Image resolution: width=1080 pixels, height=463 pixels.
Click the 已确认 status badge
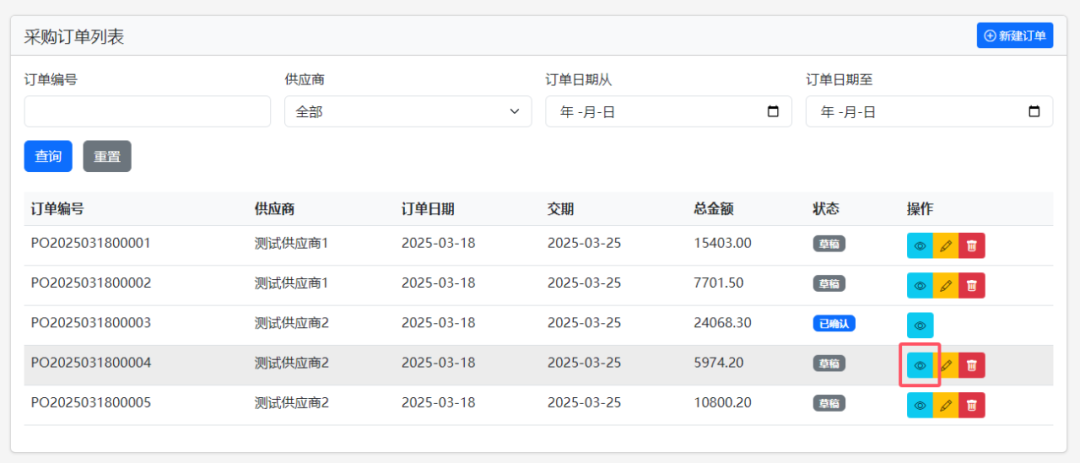833,323
